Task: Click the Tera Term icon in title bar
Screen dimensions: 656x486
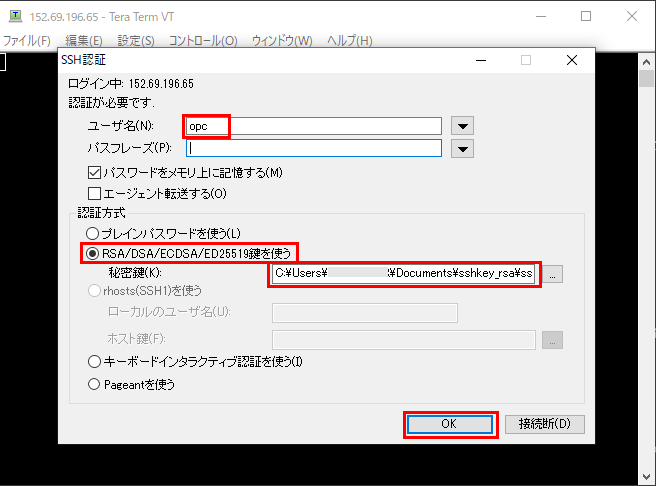Action: click(13, 16)
